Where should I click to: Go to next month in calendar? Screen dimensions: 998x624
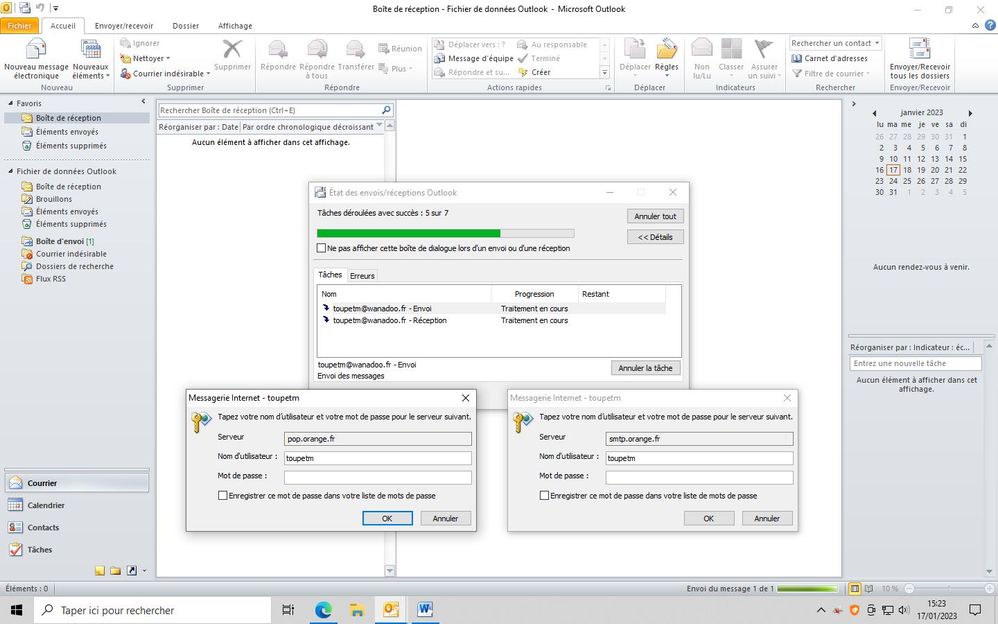(970, 113)
